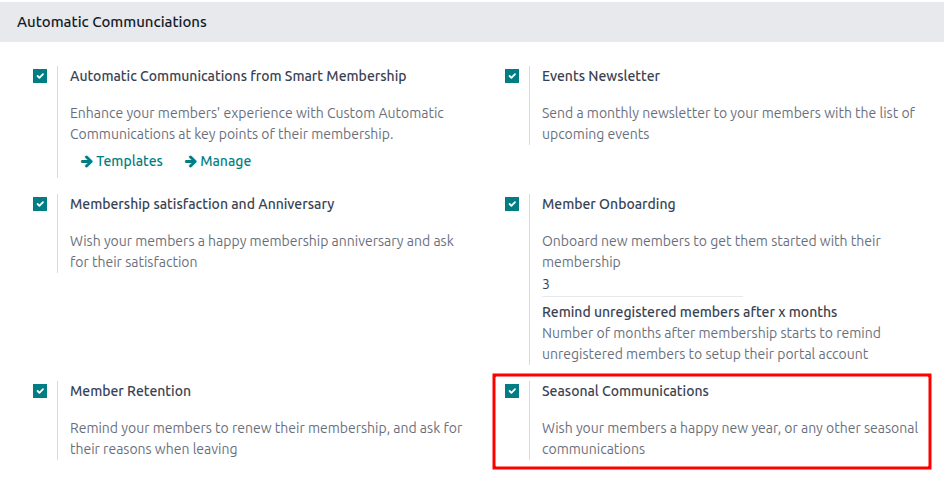Click the arrow icon beside Templates
Image resolution: width=944 pixels, height=490 pixels.
87,161
